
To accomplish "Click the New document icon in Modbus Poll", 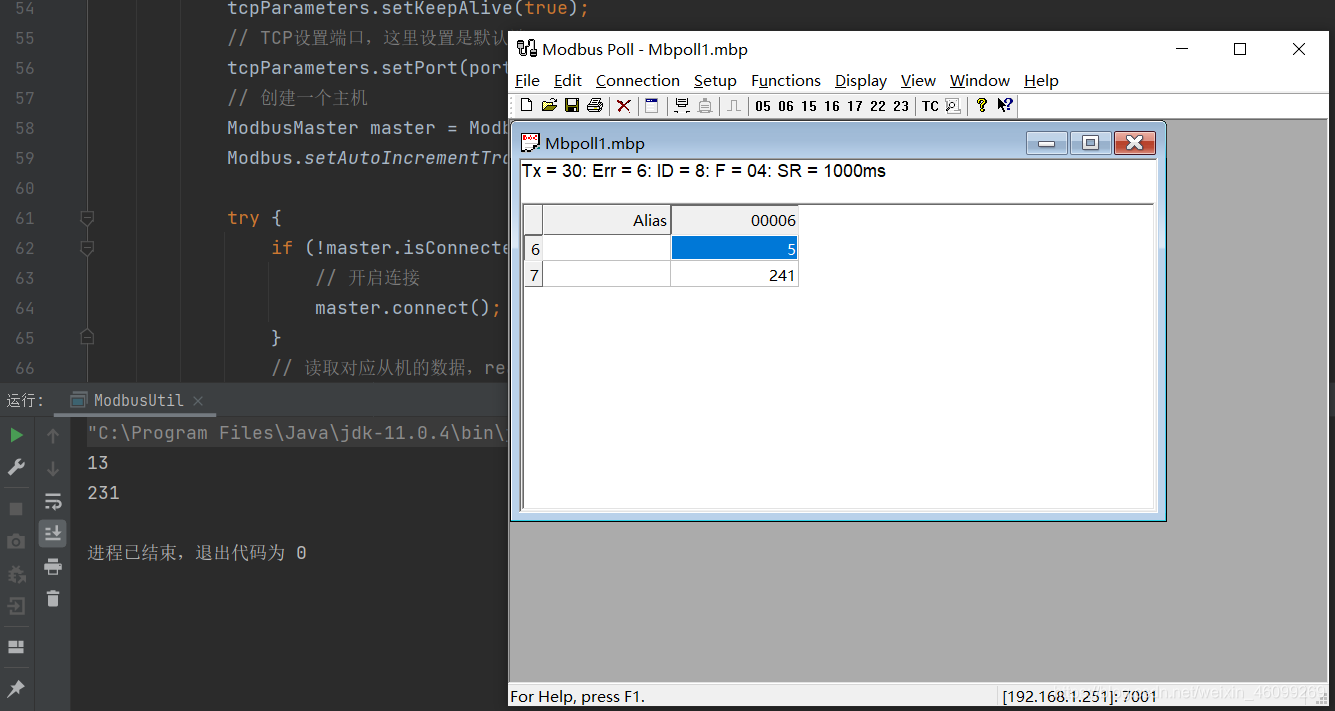I will coord(527,106).
